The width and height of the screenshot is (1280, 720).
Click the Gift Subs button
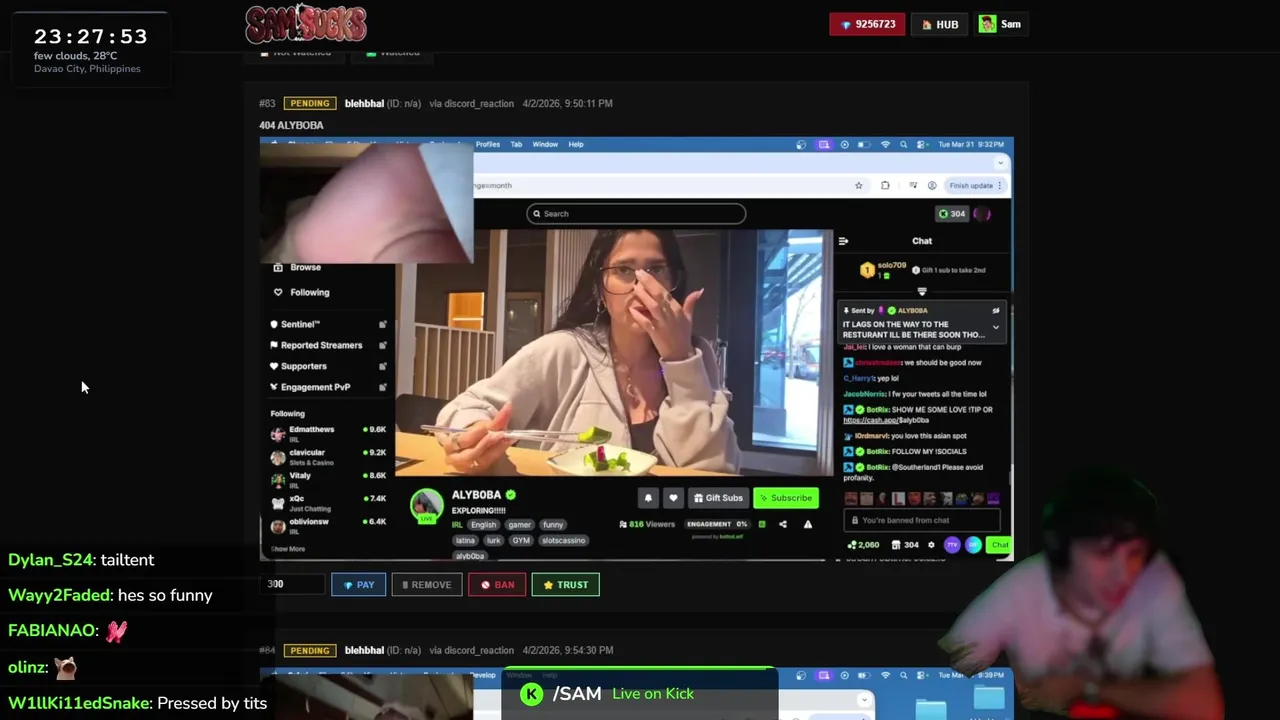(718, 498)
